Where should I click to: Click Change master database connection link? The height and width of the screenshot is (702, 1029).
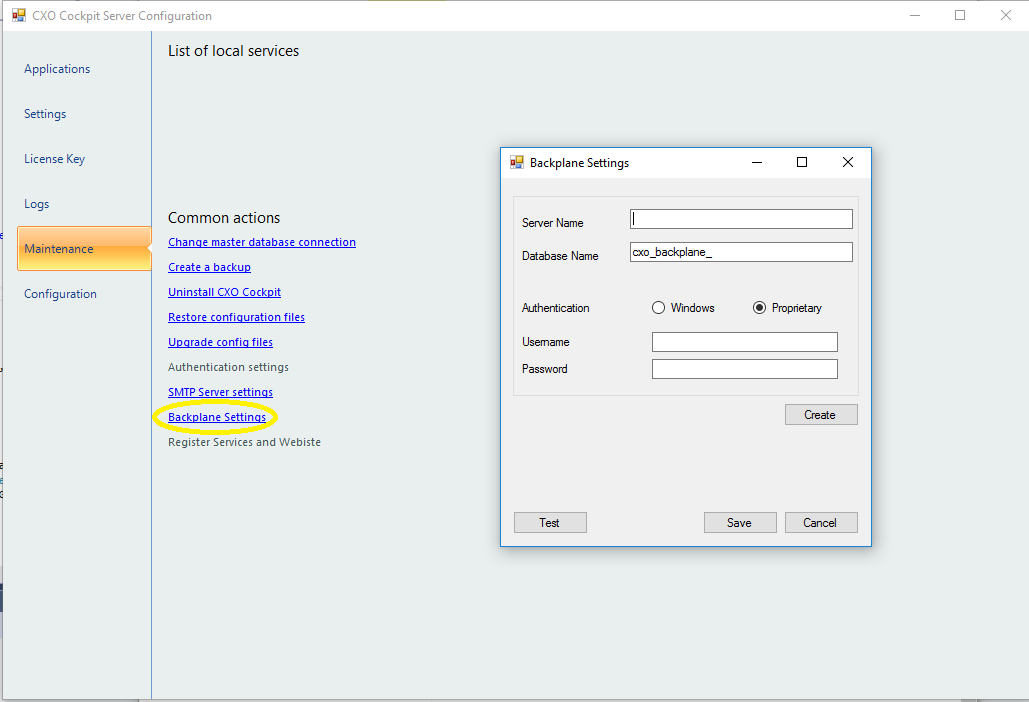tap(262, 242)
